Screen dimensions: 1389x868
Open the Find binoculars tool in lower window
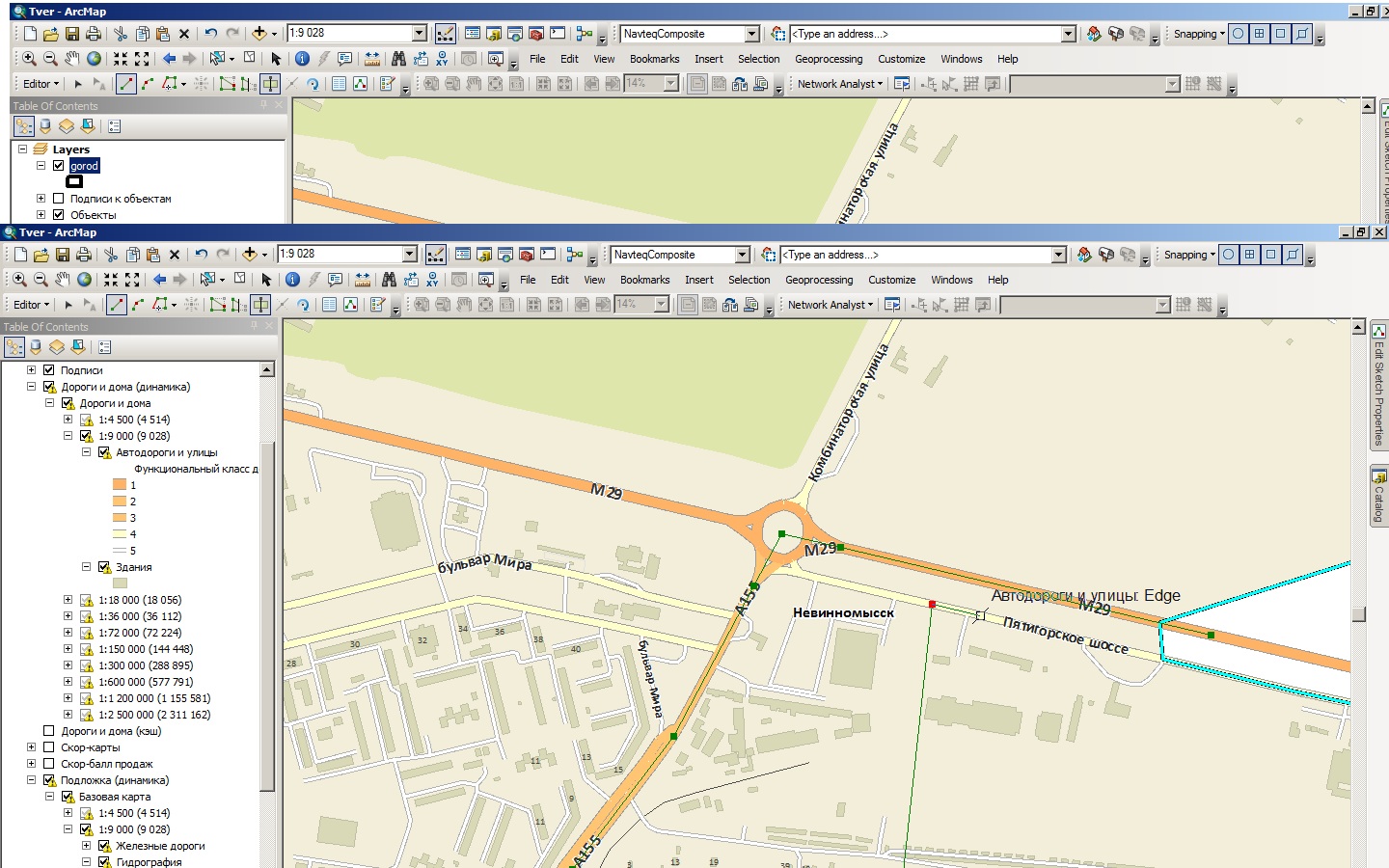[x=389, y=280]
